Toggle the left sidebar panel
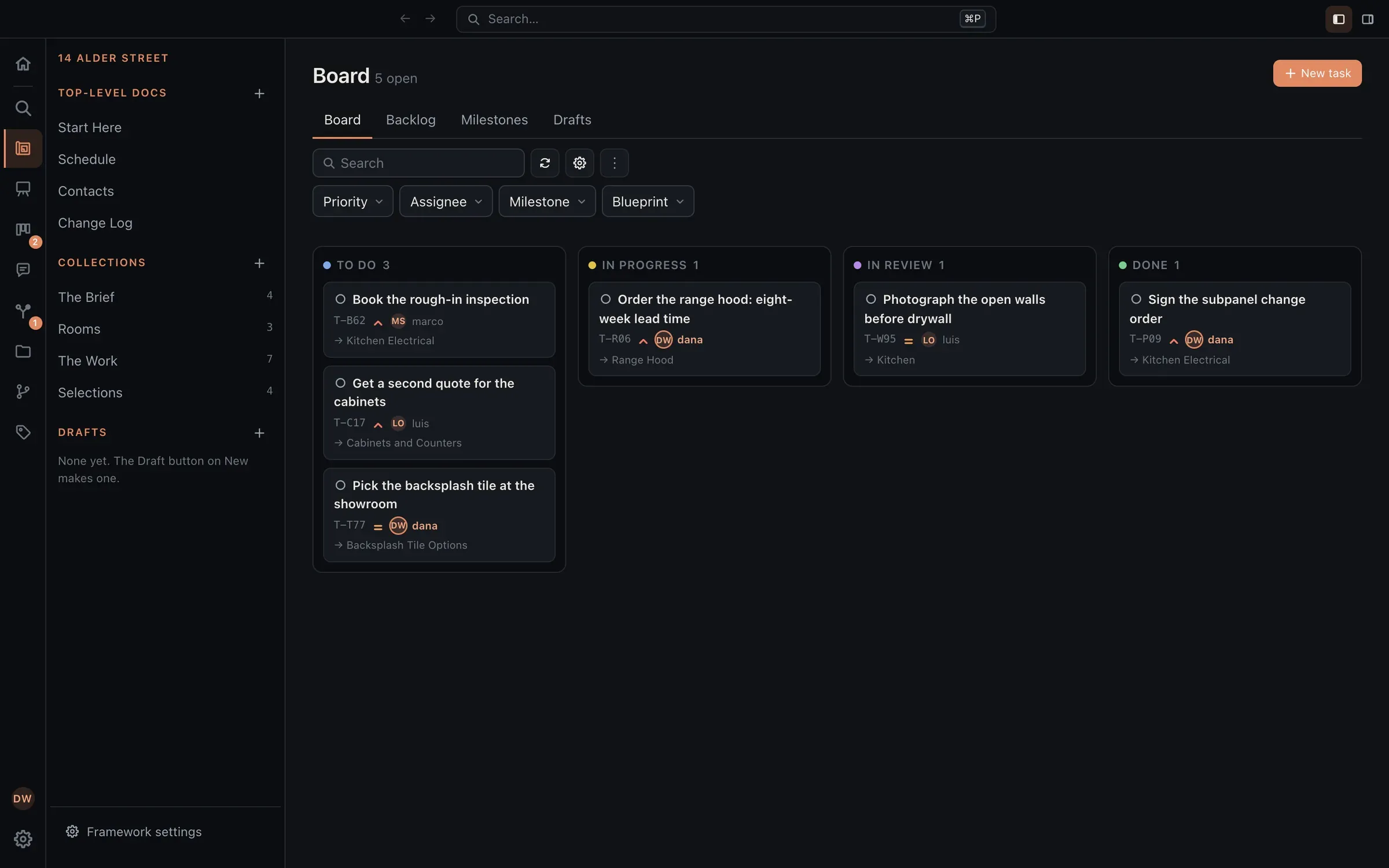This screenshot has width=1389, height=868. (x=1339, y=19)
